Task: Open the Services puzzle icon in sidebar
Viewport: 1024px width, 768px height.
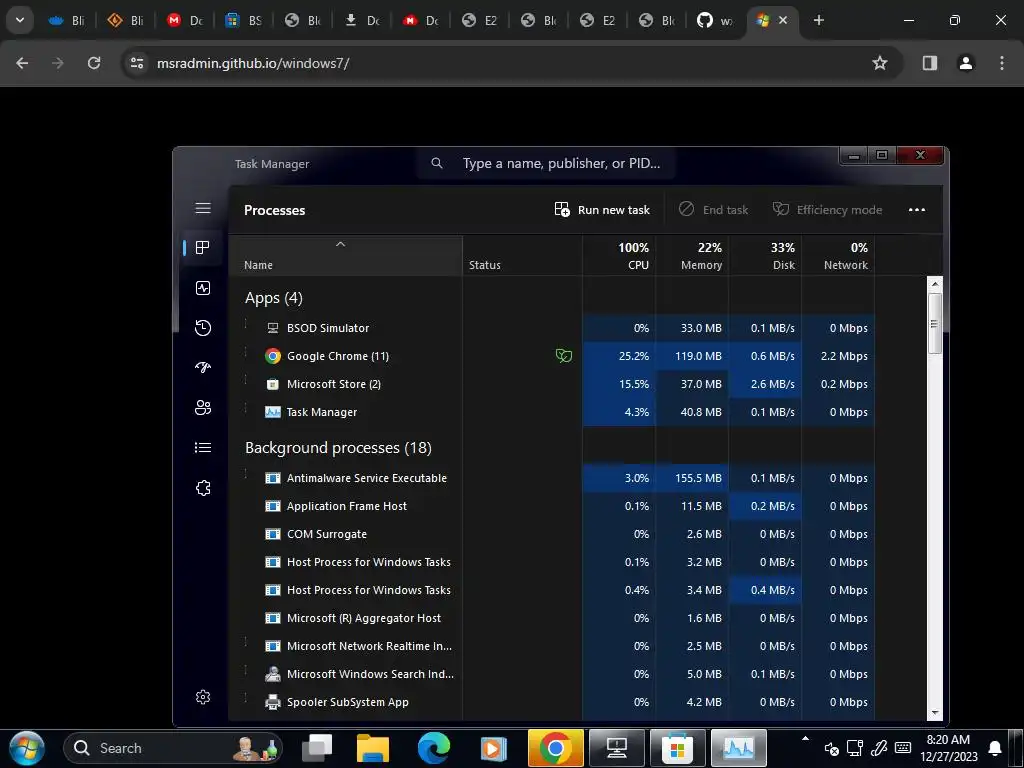Action: [202, 488]
